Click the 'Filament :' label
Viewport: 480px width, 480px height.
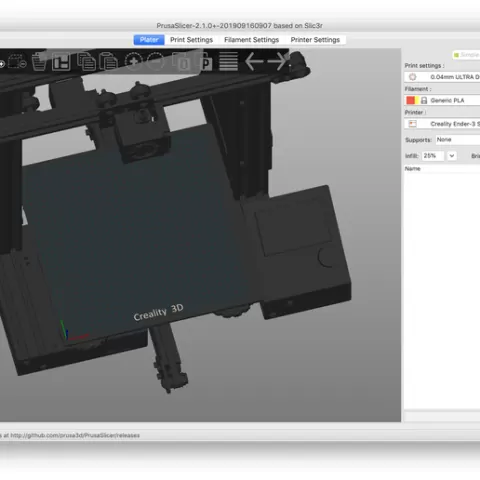(418, 89)
